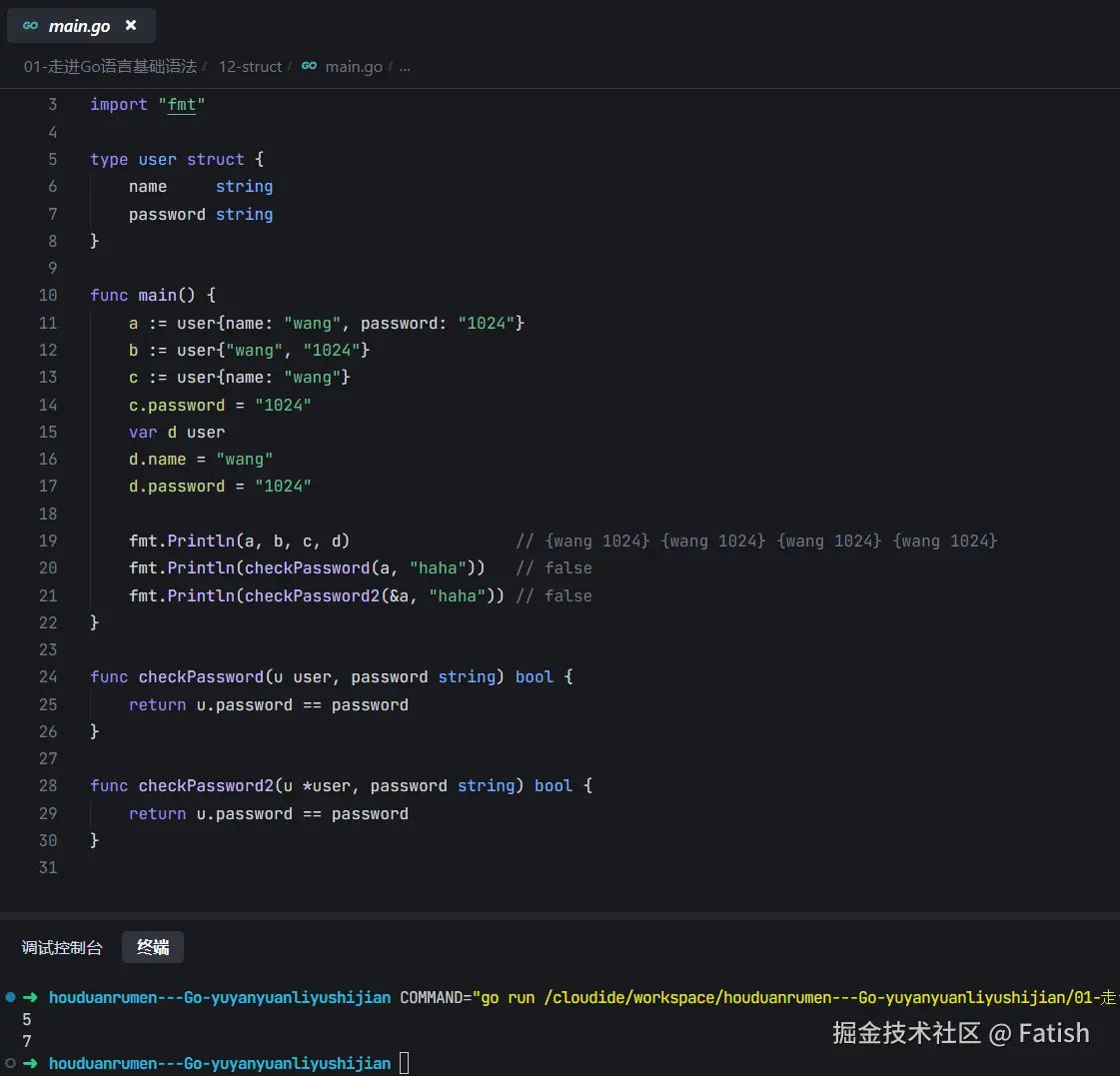Click 'func main() {' declaration
This screenshot has height=1076, width=1120.
click(153, 295)
